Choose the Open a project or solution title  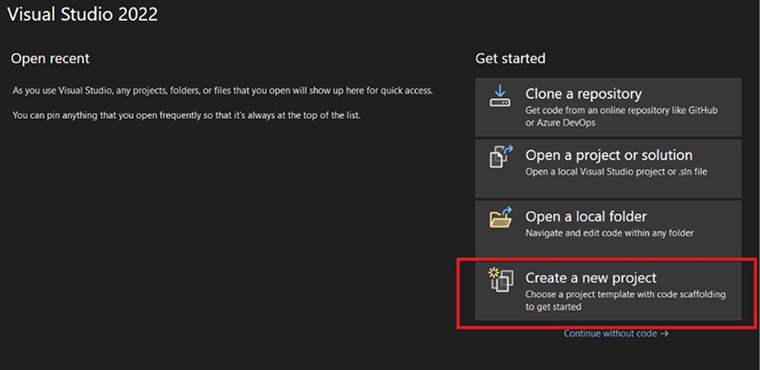point(609,155)
